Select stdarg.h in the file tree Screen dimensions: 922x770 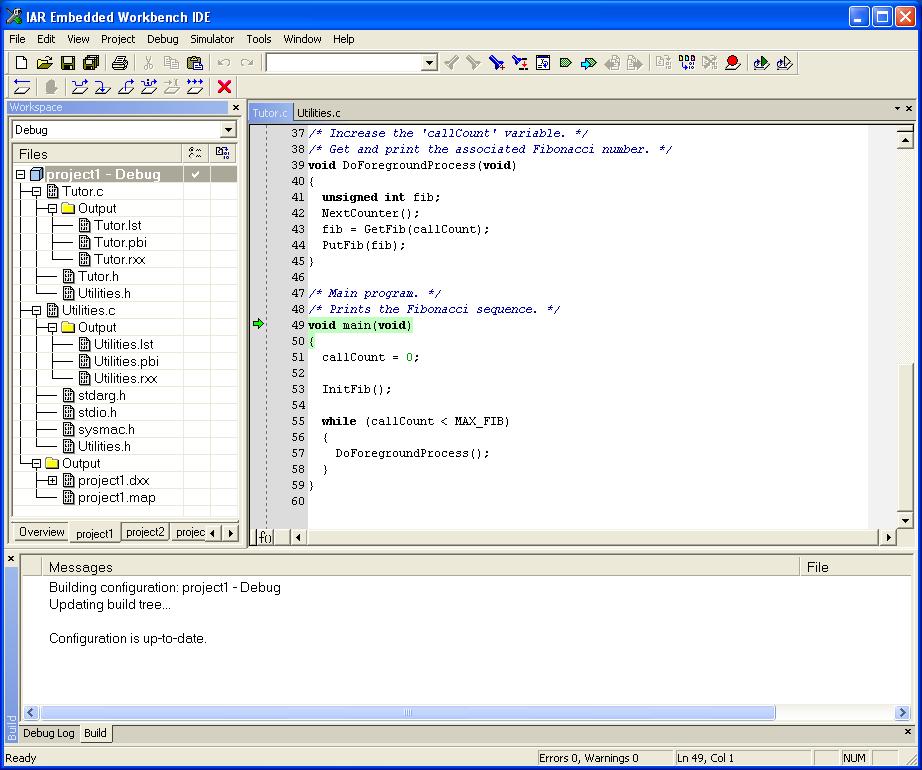coord(102,396)
